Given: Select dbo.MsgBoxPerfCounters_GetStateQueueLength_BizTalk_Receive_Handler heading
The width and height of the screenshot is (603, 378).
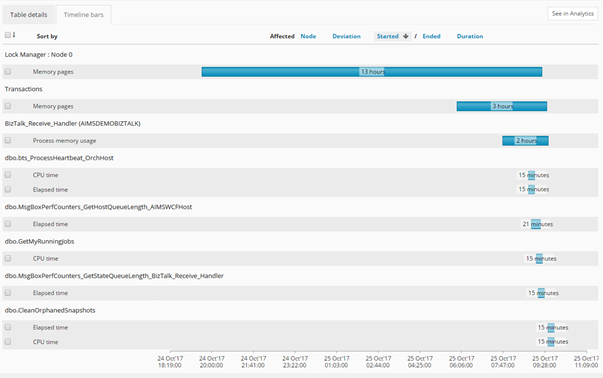Looking at the screenshot, I should 114,276.
